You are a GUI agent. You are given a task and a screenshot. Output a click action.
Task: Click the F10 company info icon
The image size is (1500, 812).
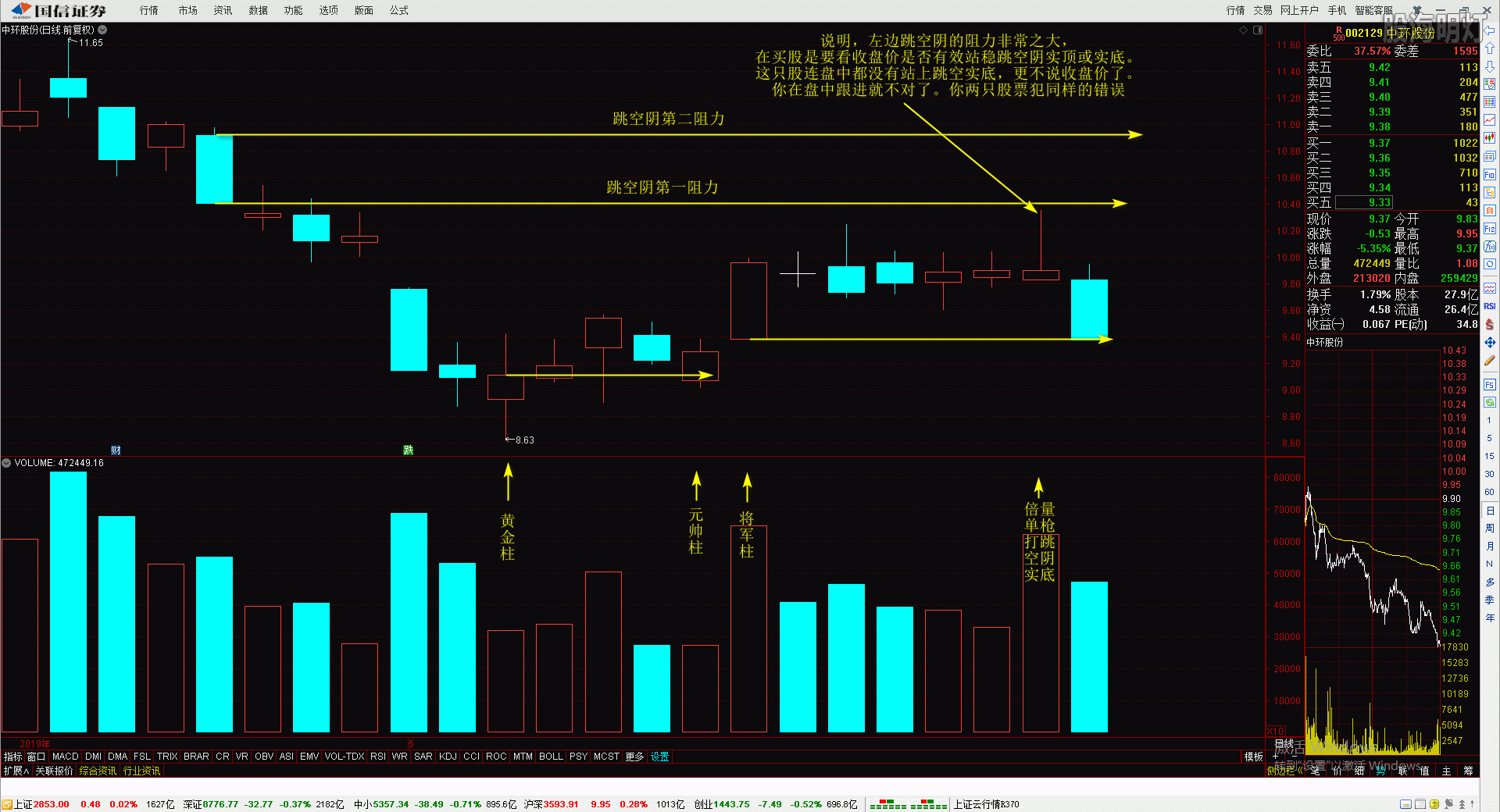[x=1490, y=175]
